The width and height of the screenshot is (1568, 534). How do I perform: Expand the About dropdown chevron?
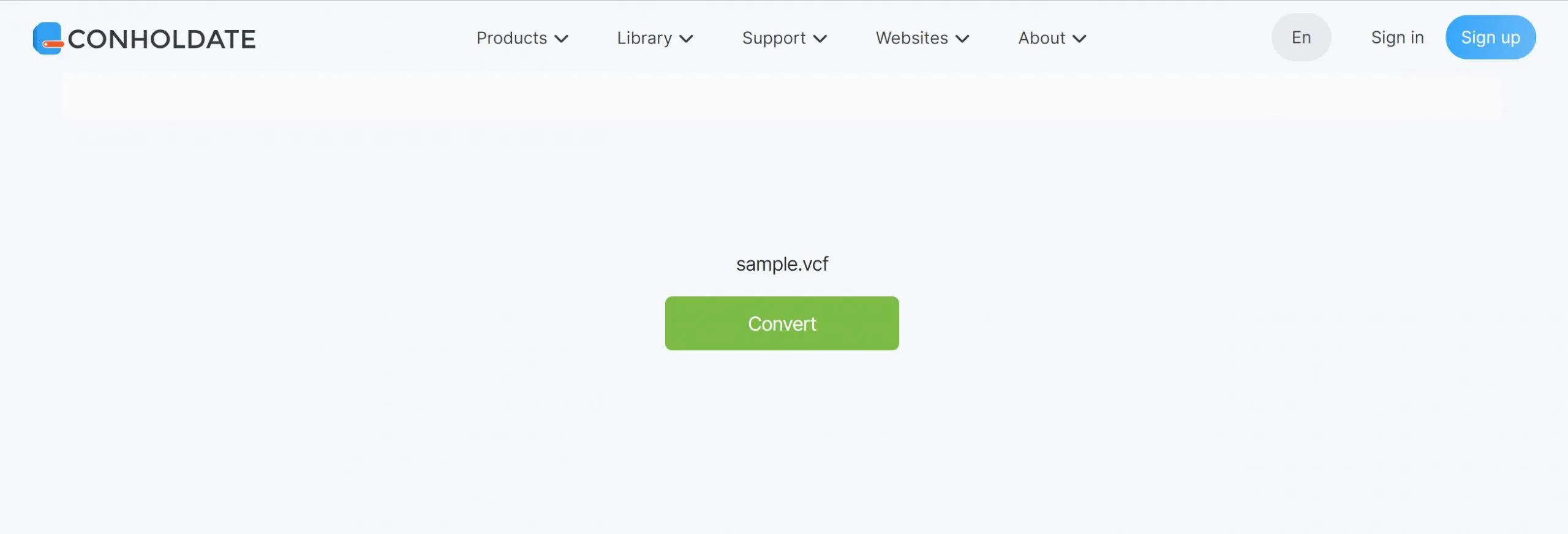[x=1080, y=39]
